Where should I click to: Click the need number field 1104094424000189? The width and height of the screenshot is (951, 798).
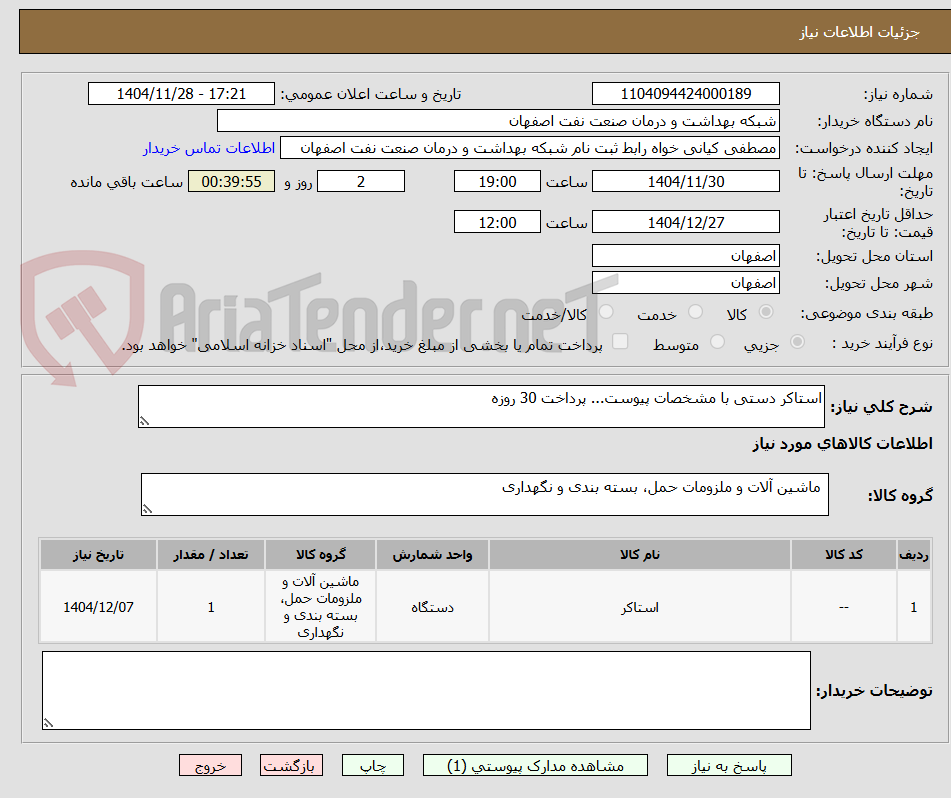click(x=685, y=94)
